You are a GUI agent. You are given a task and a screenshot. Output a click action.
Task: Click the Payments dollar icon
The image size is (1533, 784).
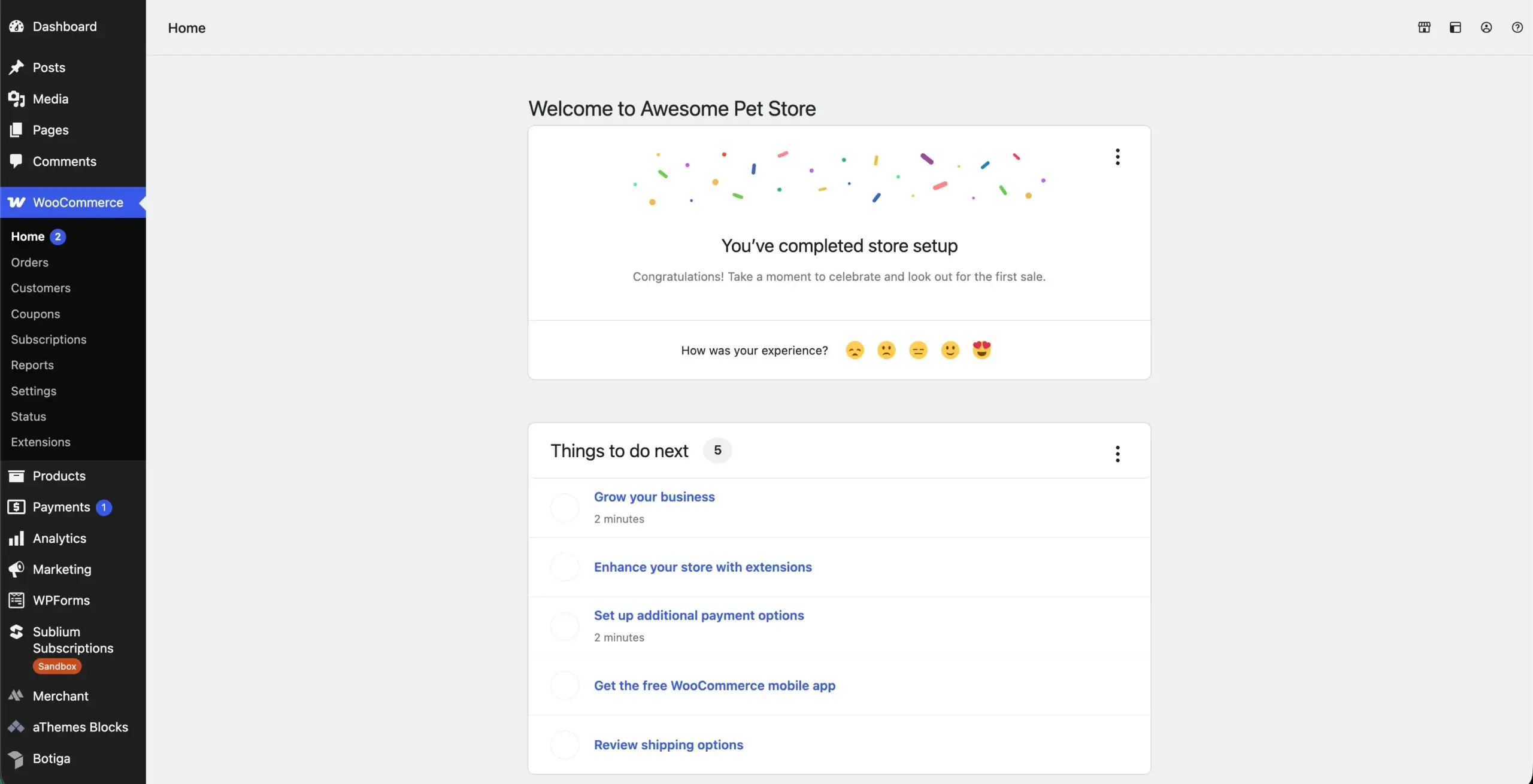(x=16, y=507)
